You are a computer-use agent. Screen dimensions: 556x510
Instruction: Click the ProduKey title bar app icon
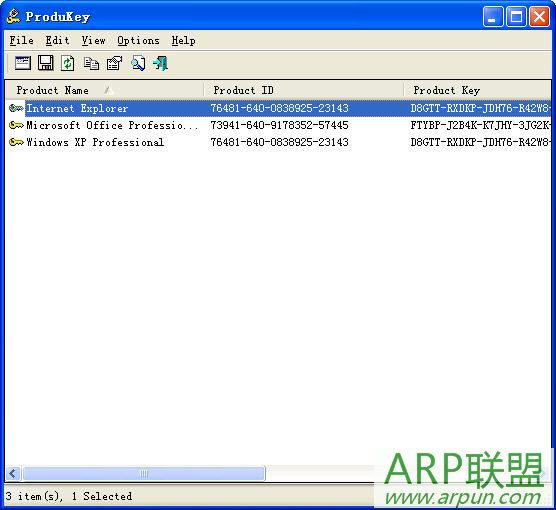coord(13,16)
